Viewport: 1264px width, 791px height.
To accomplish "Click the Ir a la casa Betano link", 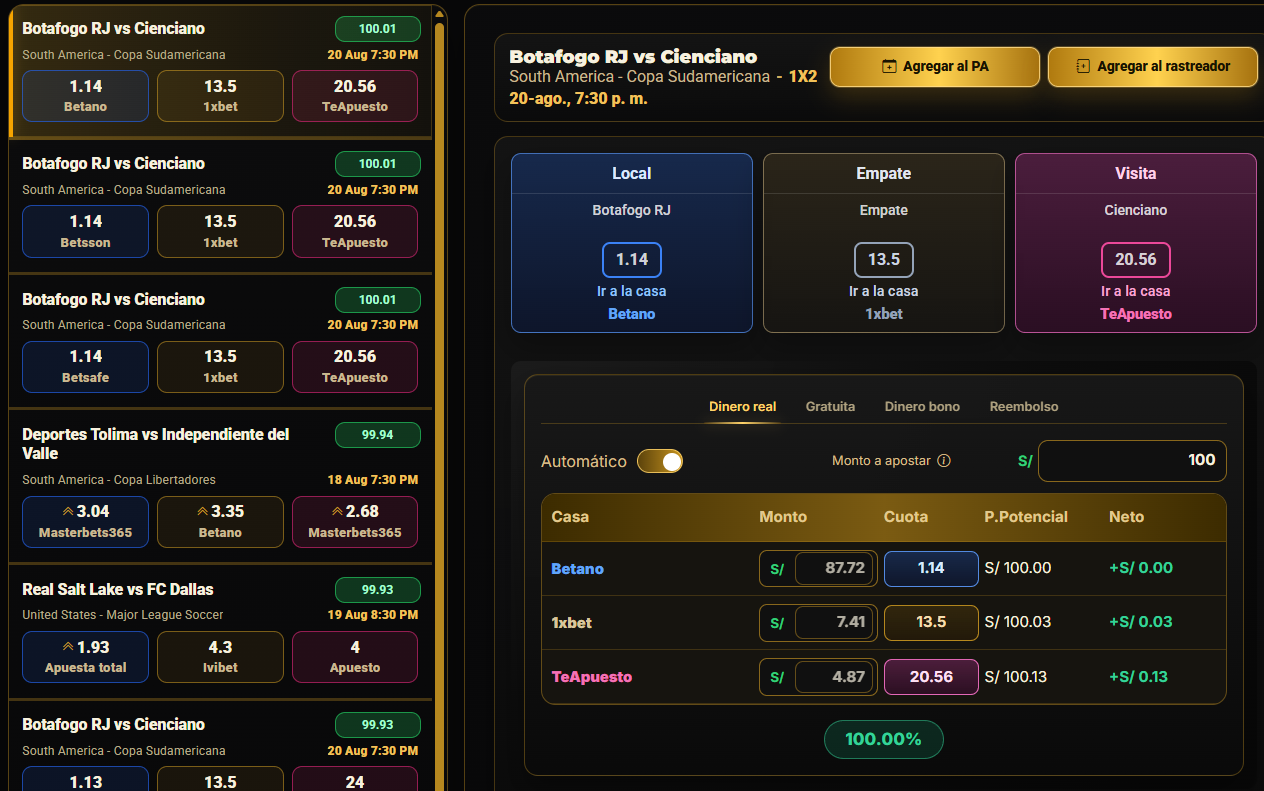I will pos(632,302).
